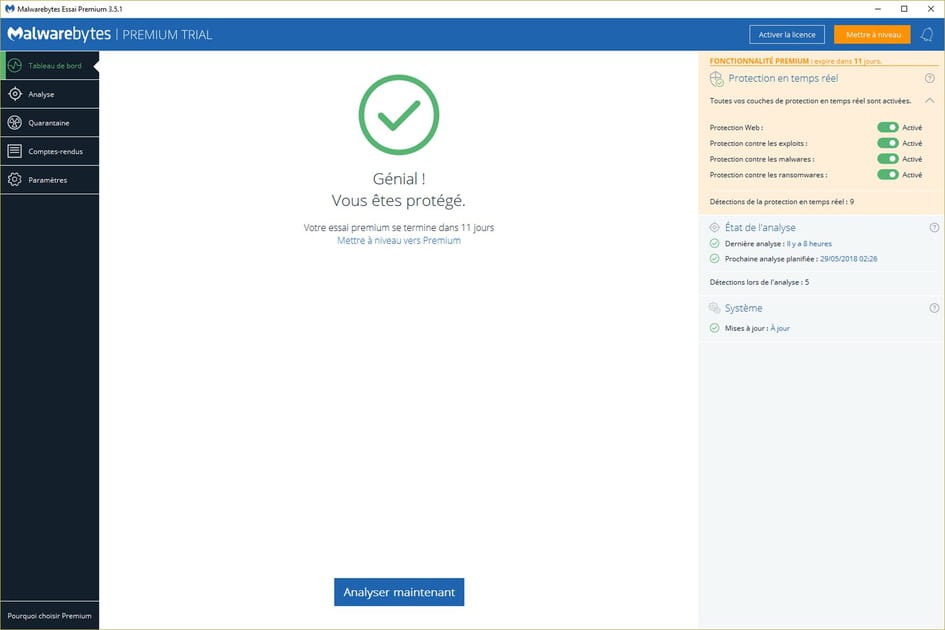The height and width of the screenshot is (630, 945).
Task: Click the Système help question mark
Action: pos(935,307)
